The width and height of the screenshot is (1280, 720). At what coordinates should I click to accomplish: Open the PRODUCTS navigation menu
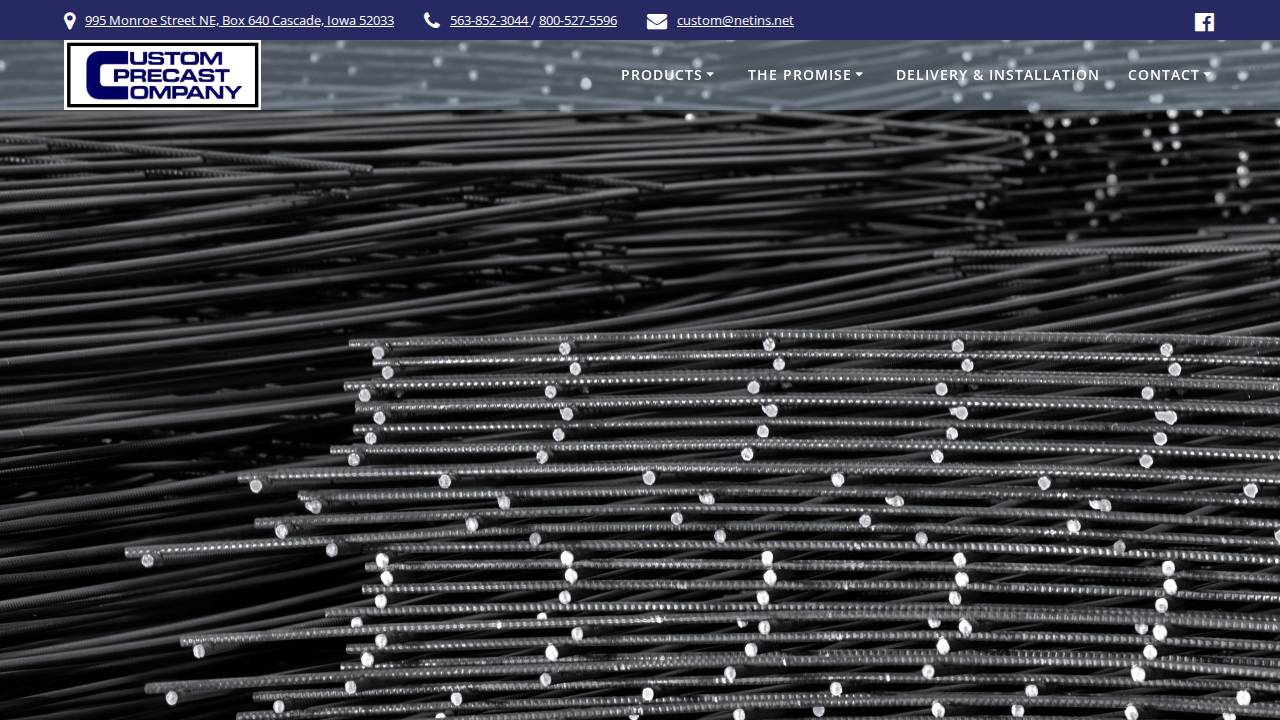(x=662, y=75)
